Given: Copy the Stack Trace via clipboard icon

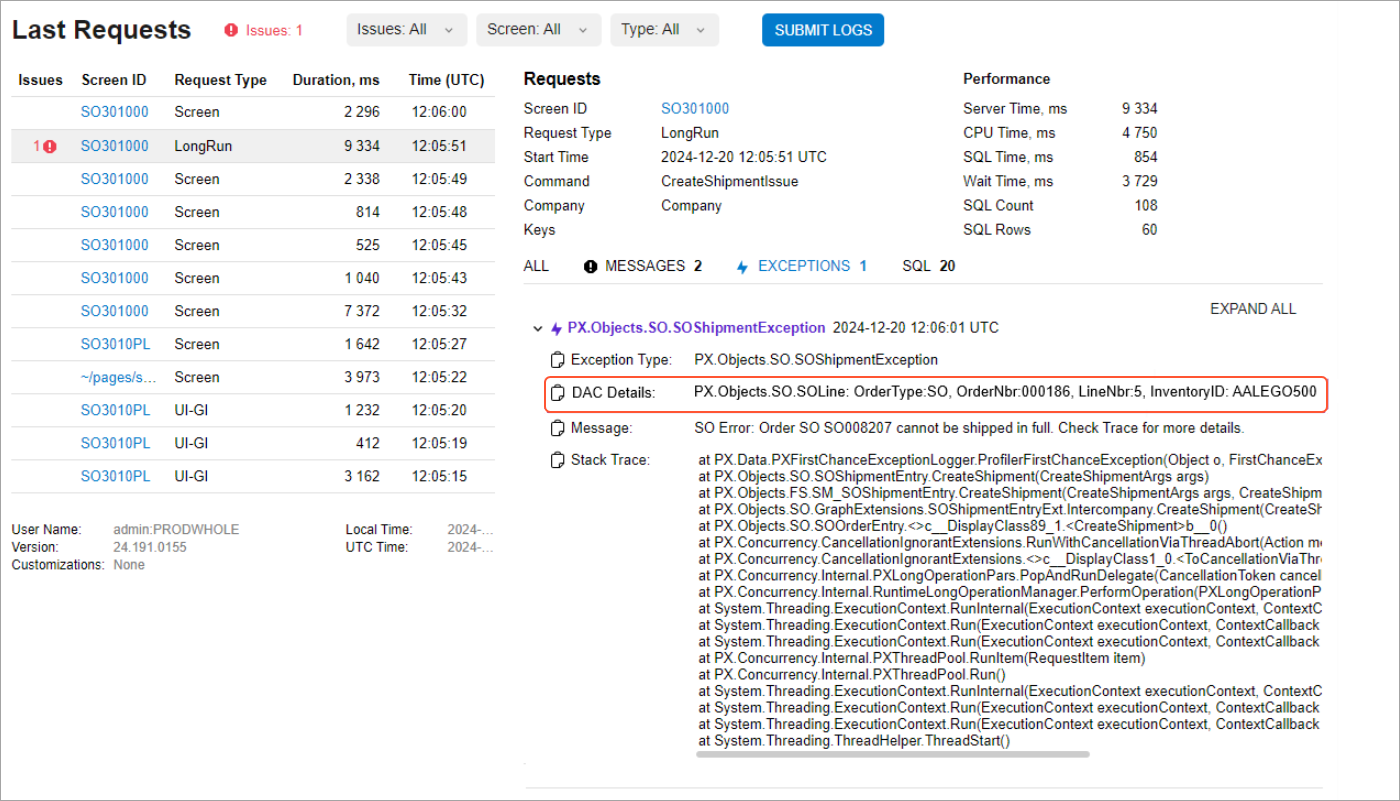Looking at the screenshot, I should click(558, 461).
